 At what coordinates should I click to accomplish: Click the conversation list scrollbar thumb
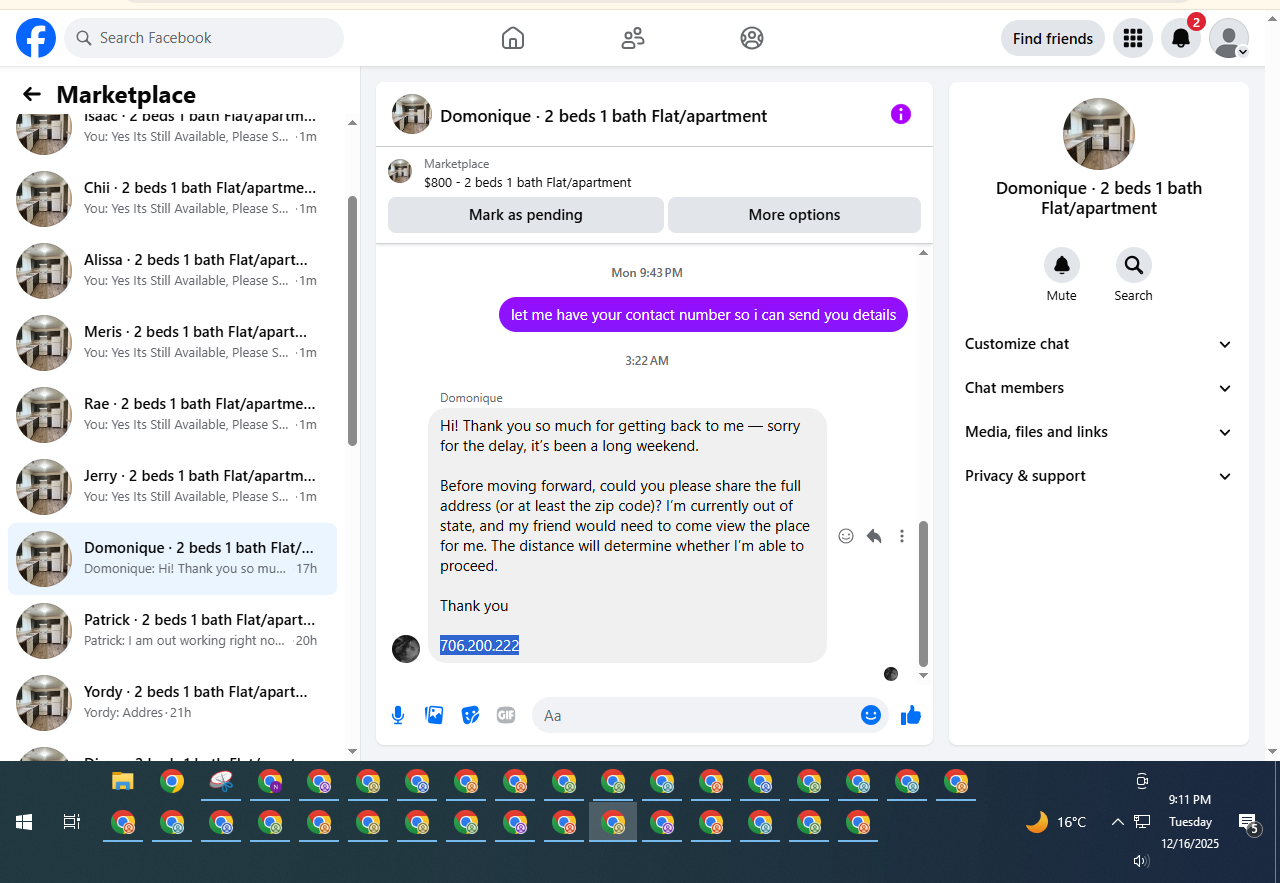click(352, 320)
